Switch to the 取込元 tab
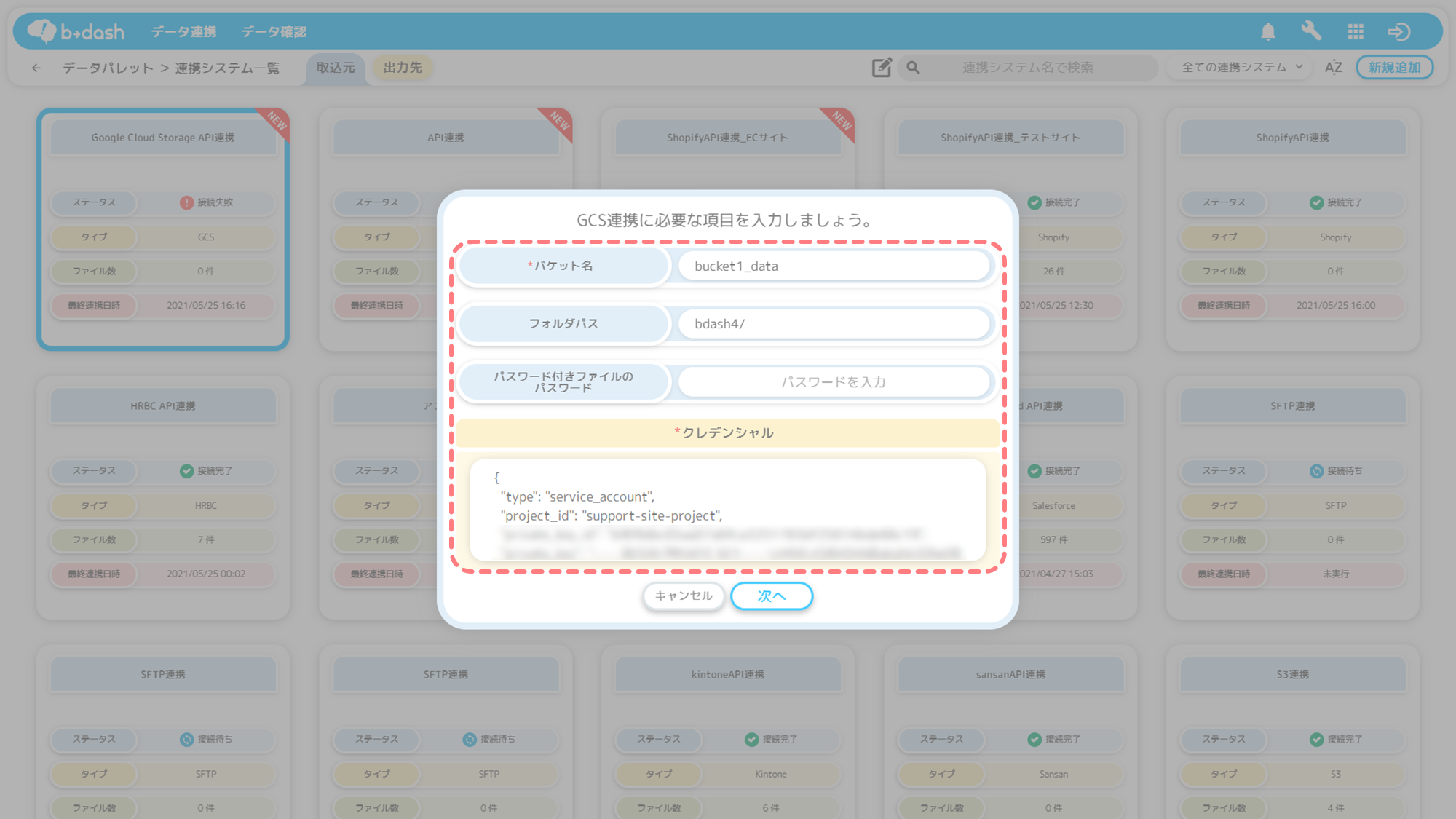The image size is (1456, 819). pyautogui.click(x=336, y=68)
